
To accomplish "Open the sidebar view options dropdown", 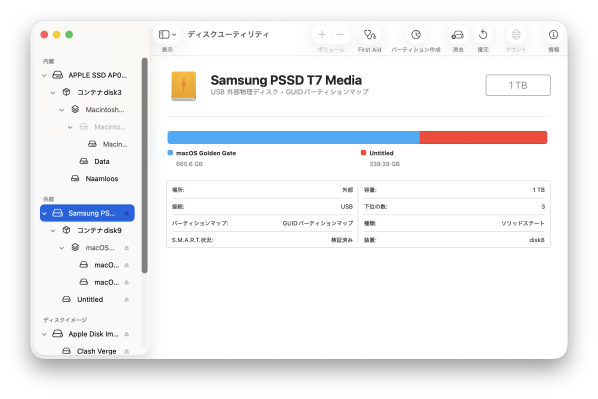I will [x=167, y=35].
